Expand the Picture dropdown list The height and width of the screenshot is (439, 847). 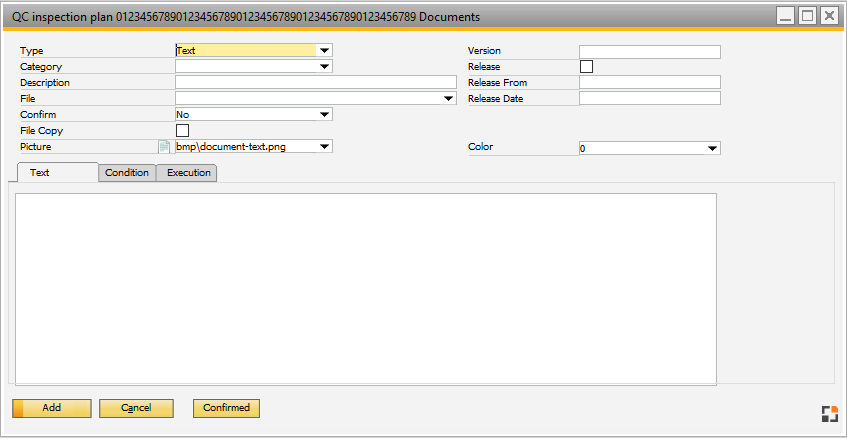[x=324, y=147]
